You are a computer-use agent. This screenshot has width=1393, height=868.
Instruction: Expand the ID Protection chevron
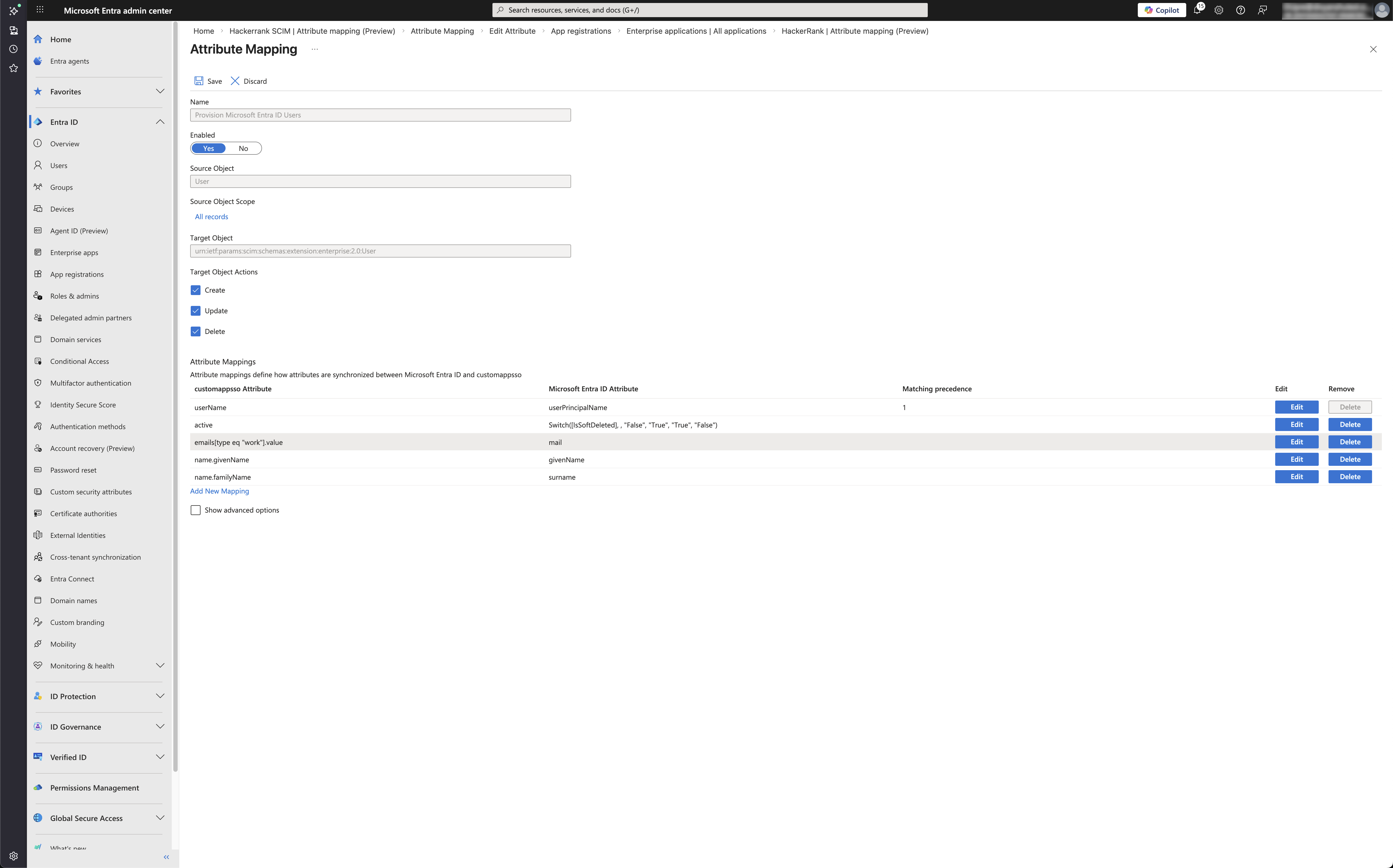coord(160,696)
